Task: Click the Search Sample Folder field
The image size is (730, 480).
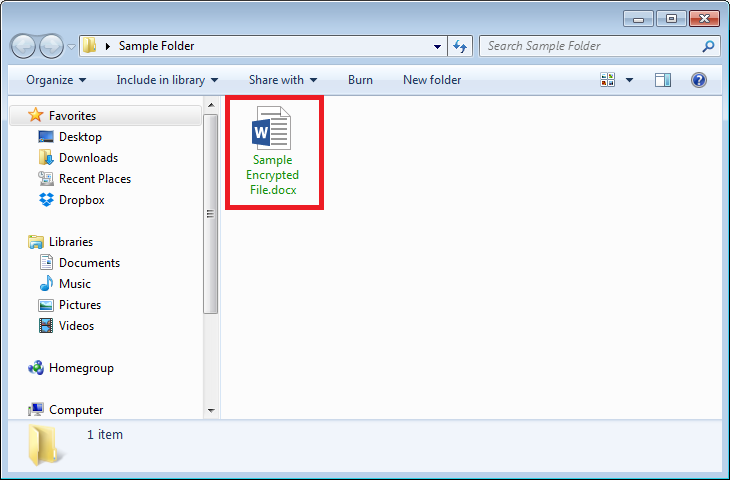Action: pos(590,46)
